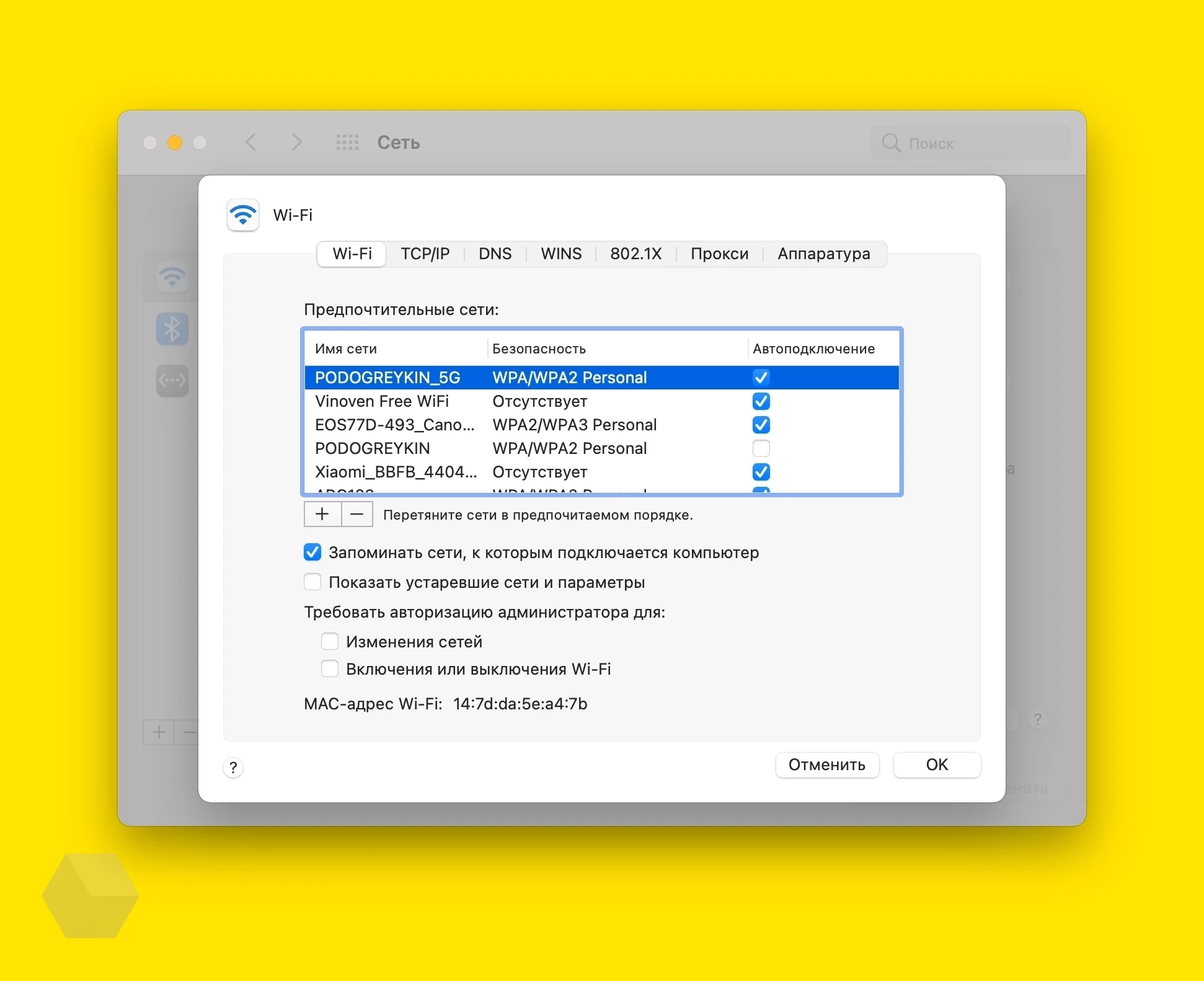Go back in Network window toolbar
Screen dimensions: 1204x981
click(251, 143)
